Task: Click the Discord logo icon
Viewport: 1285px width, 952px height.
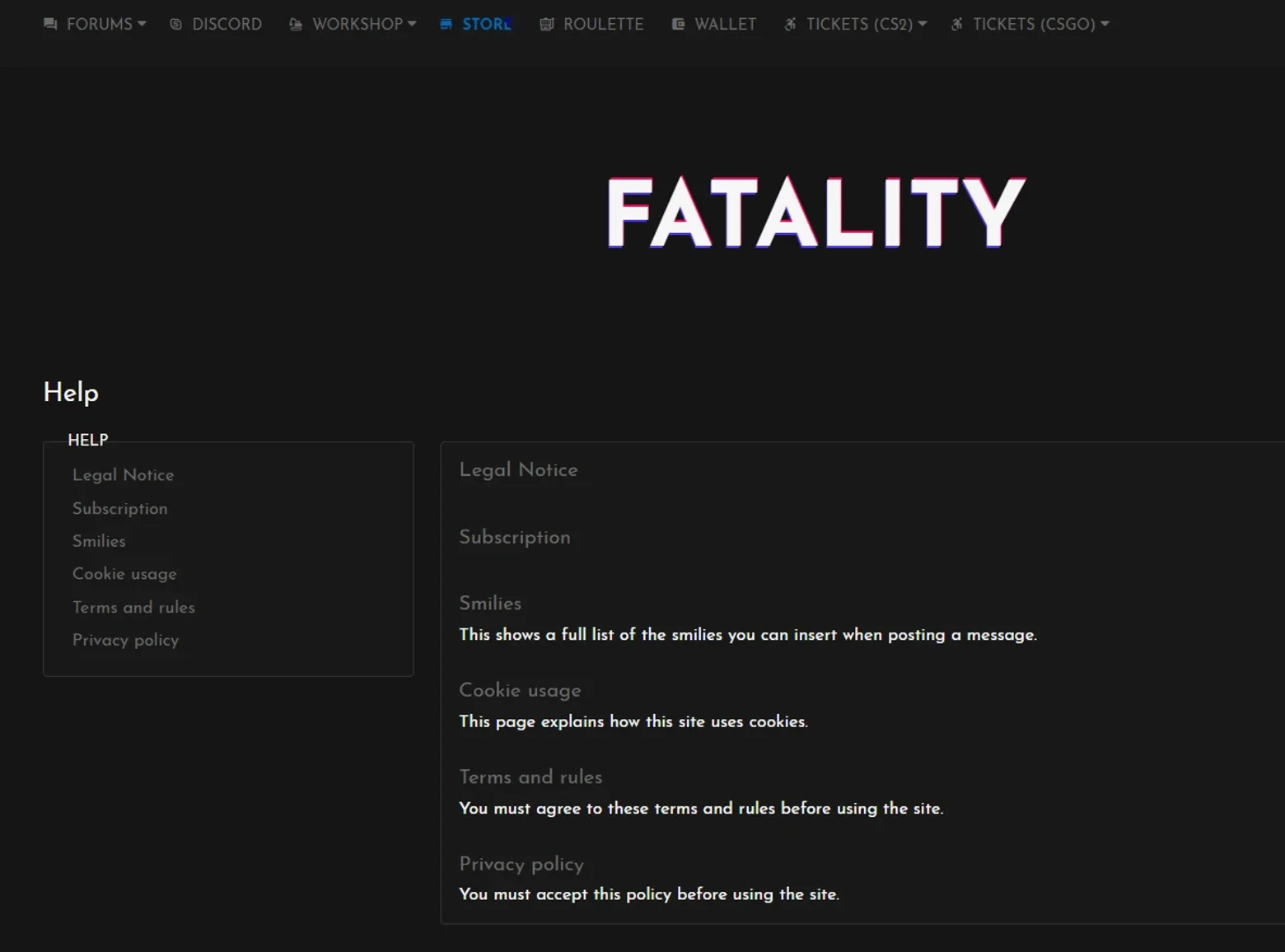Action: click(x=175, y=25)
